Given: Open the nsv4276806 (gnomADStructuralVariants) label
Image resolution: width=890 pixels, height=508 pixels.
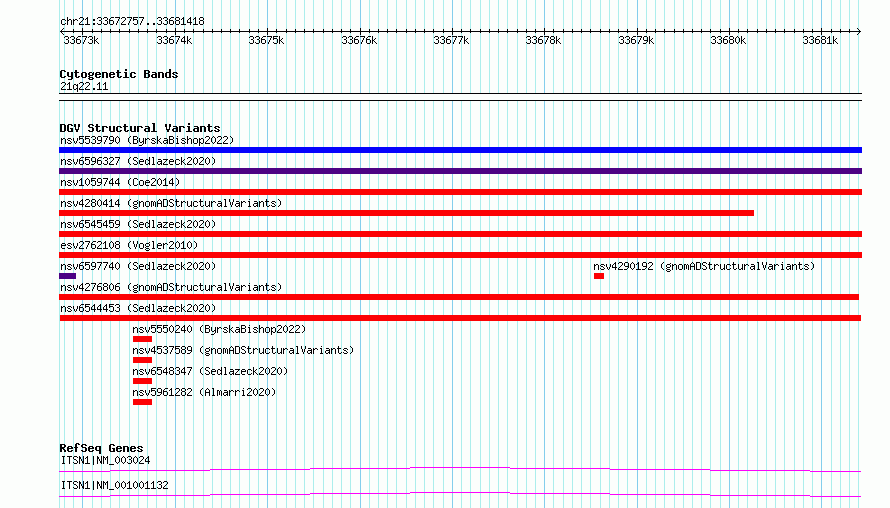Looking at the screenshot, I should [171, 287].
